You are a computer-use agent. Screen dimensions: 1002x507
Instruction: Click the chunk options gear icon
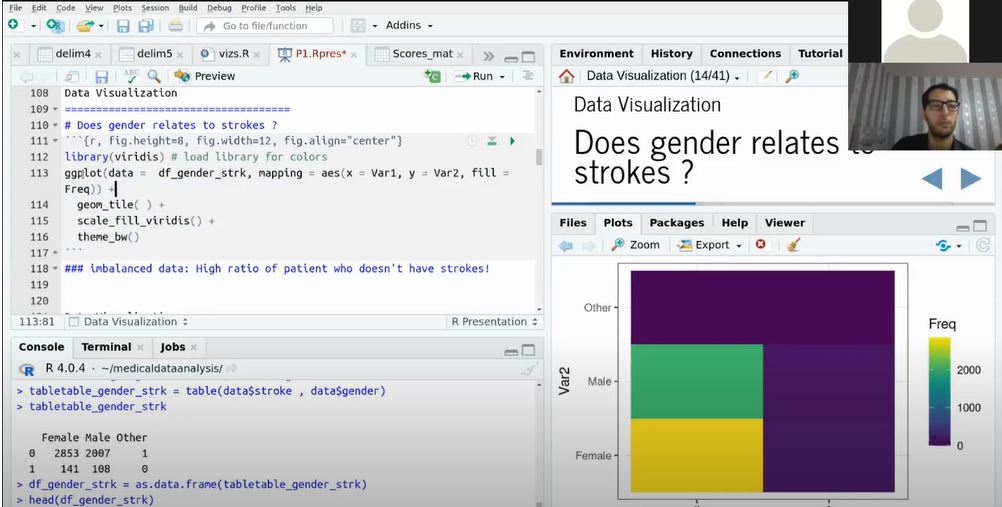[472, 141]
